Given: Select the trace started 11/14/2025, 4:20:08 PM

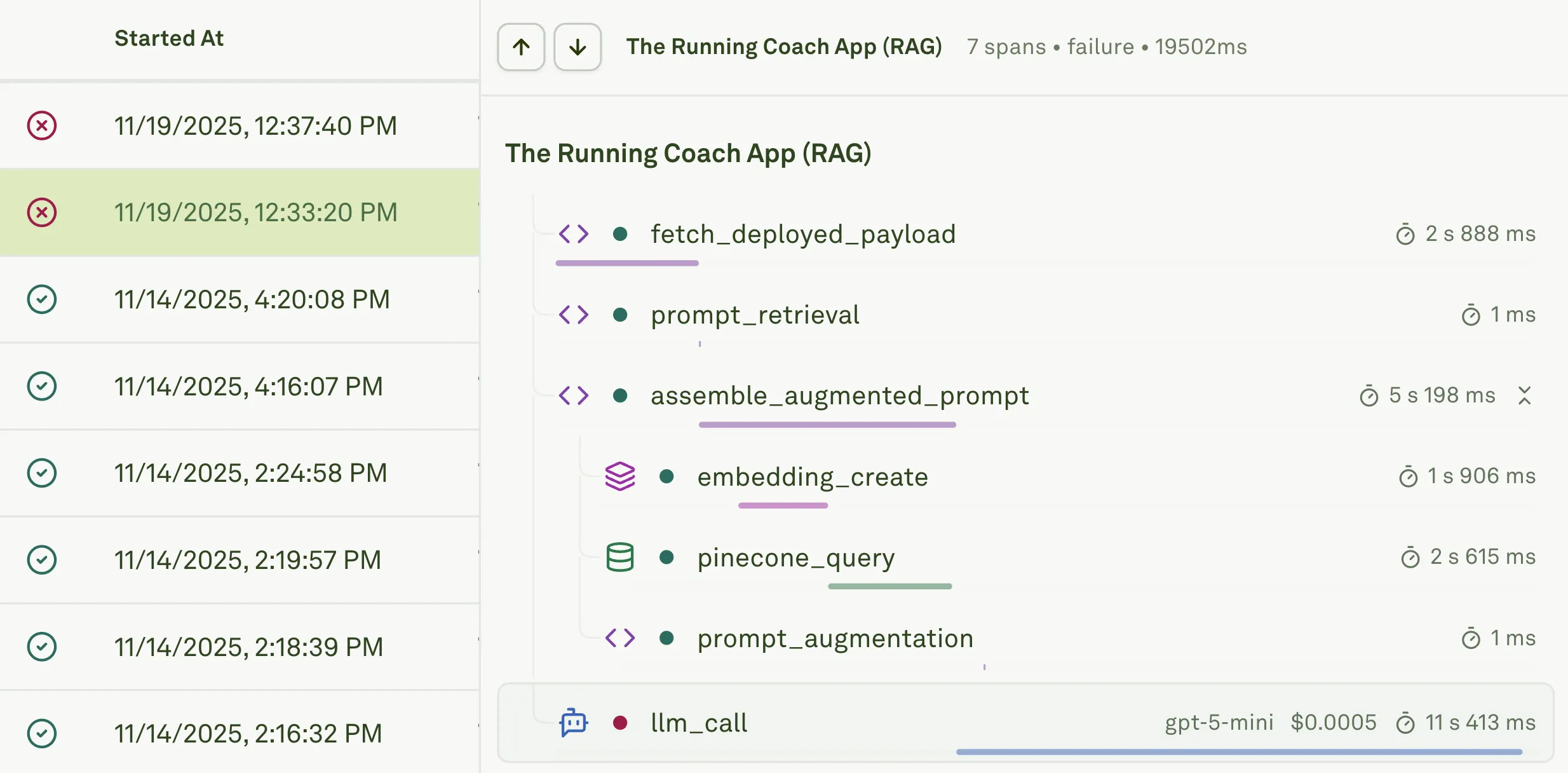Looking at the screenshot, I should [x=252, y=299].
